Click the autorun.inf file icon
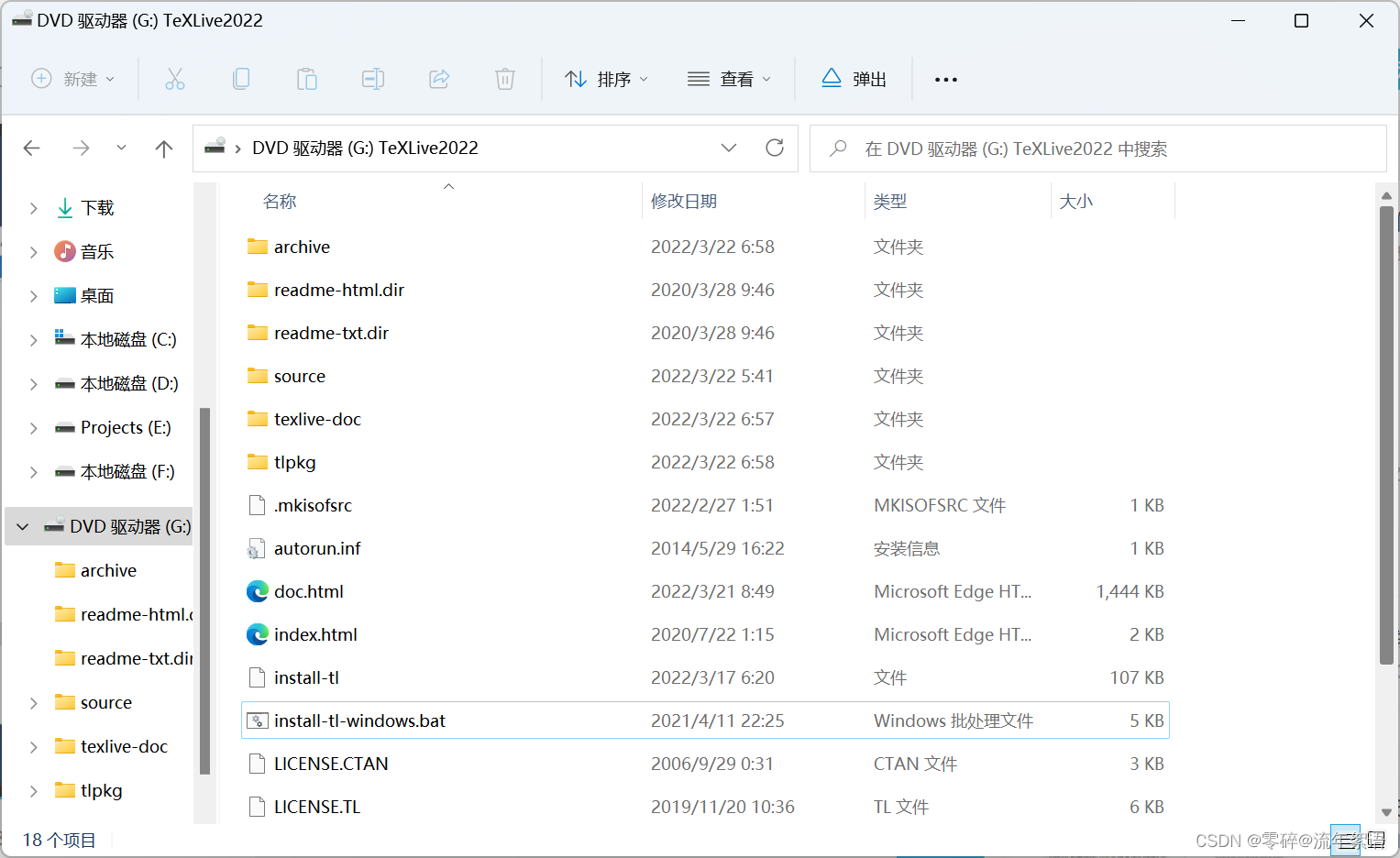1400x858 pixels. click(x=257, y=548)
